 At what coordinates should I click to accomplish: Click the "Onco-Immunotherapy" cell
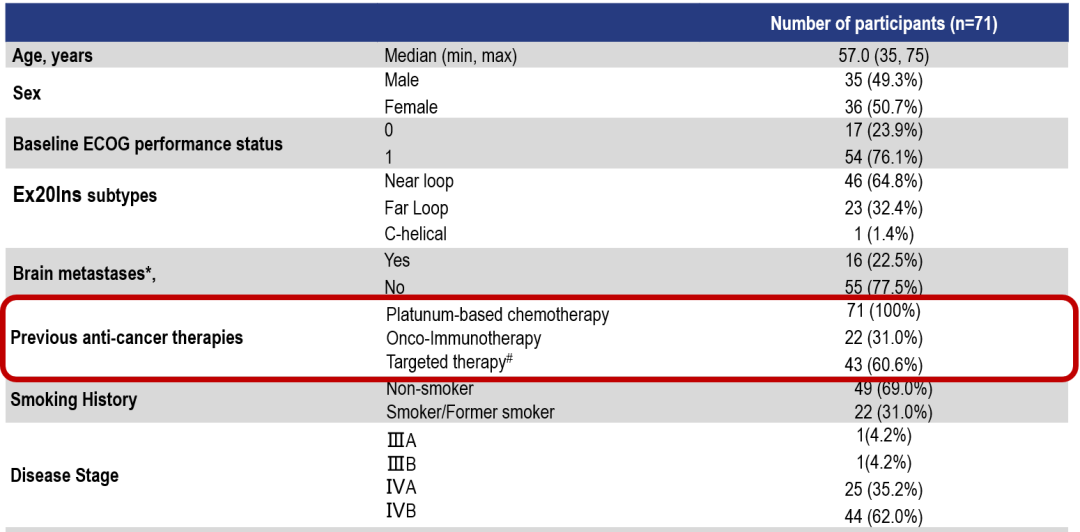click(463, 339)
